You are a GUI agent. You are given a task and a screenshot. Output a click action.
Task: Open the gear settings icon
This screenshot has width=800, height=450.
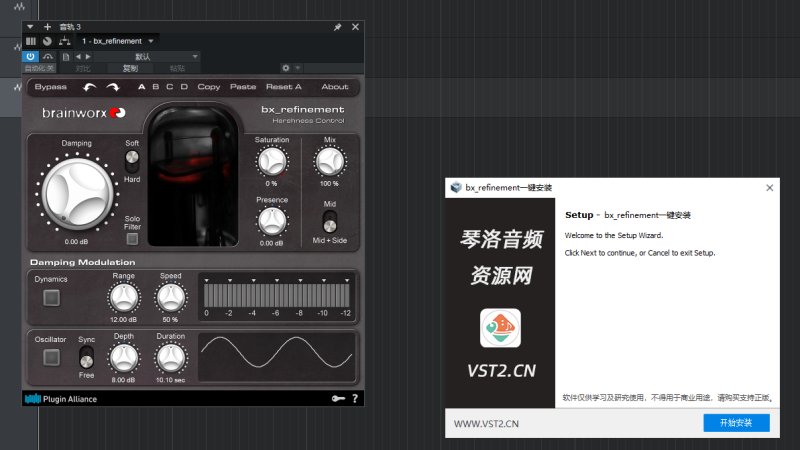point(286,68)
